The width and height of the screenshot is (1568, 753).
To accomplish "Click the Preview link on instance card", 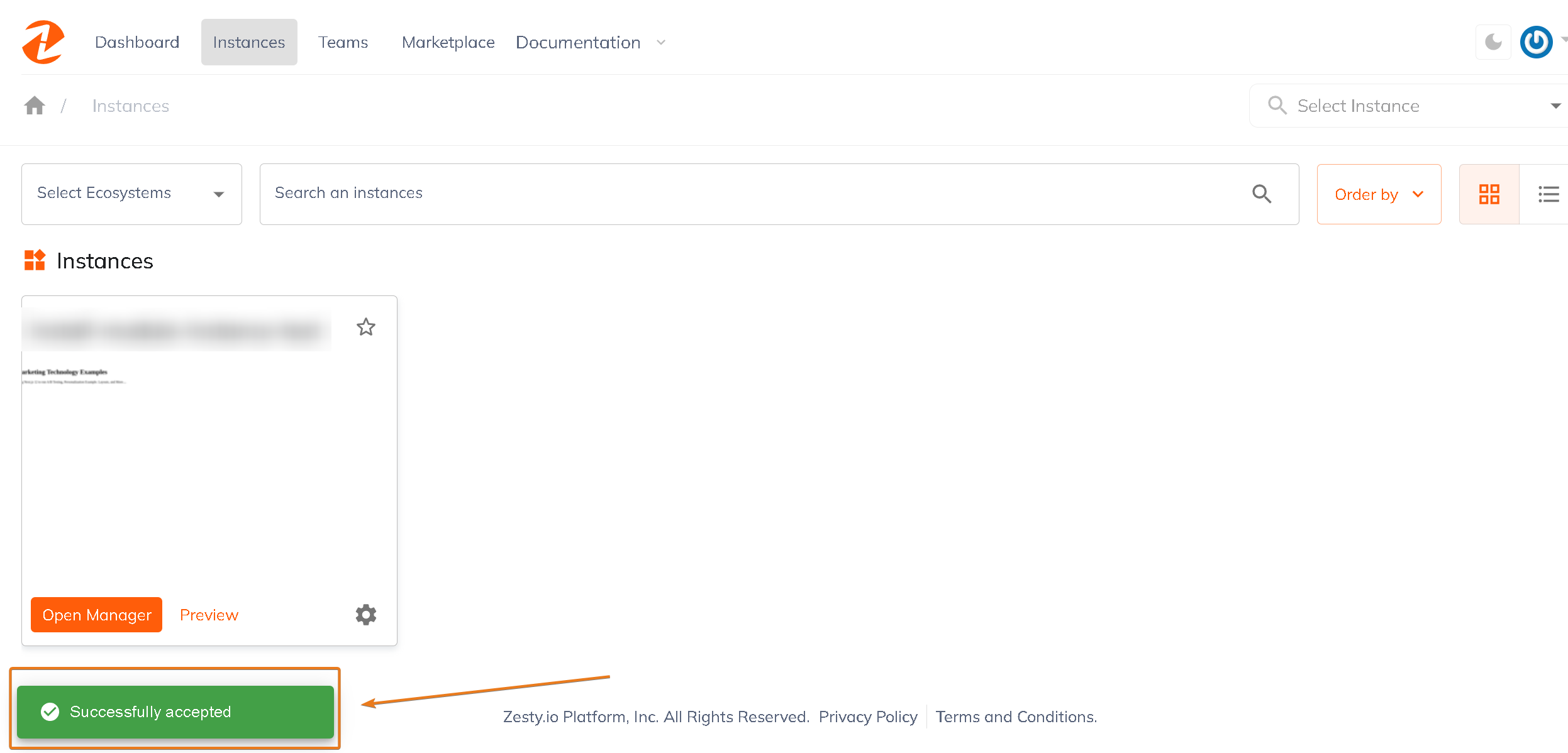I will [x=209, y=614].
